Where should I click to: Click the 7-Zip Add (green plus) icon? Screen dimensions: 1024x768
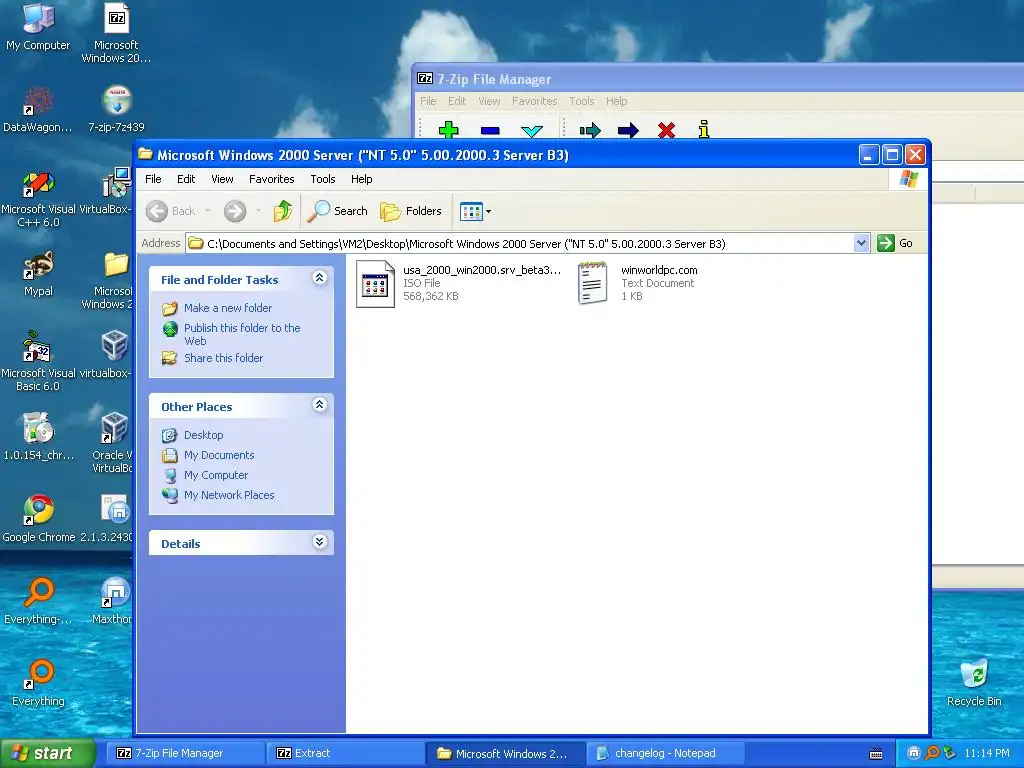tap(449, 129)
